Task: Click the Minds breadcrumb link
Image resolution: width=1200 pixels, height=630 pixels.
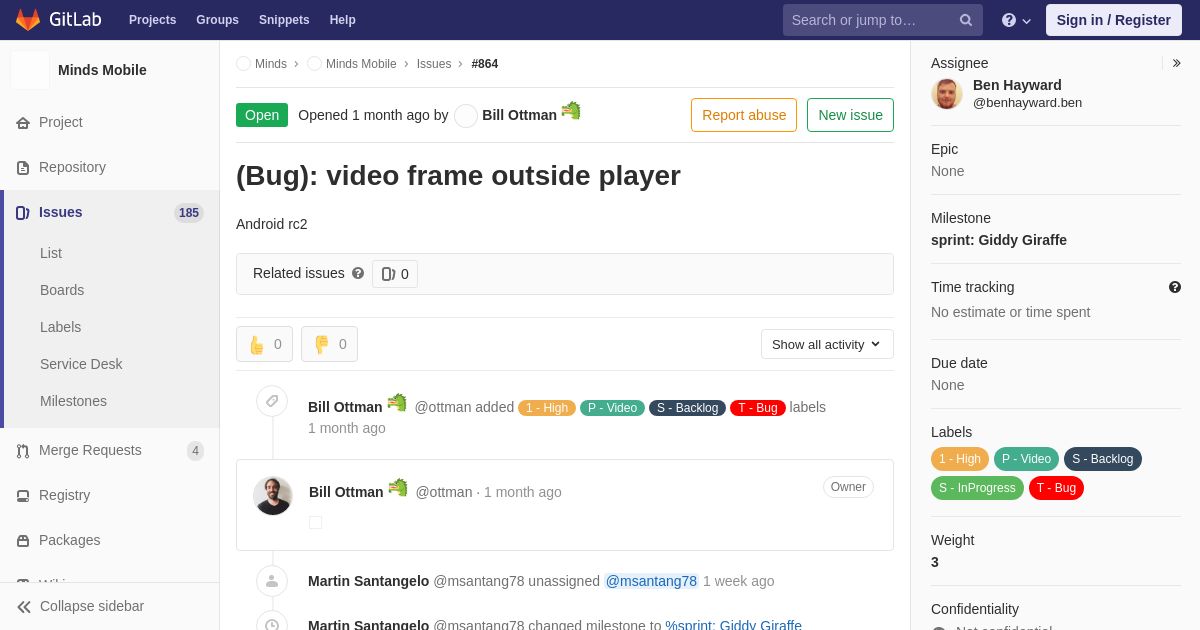Action: tap(271, 64)
